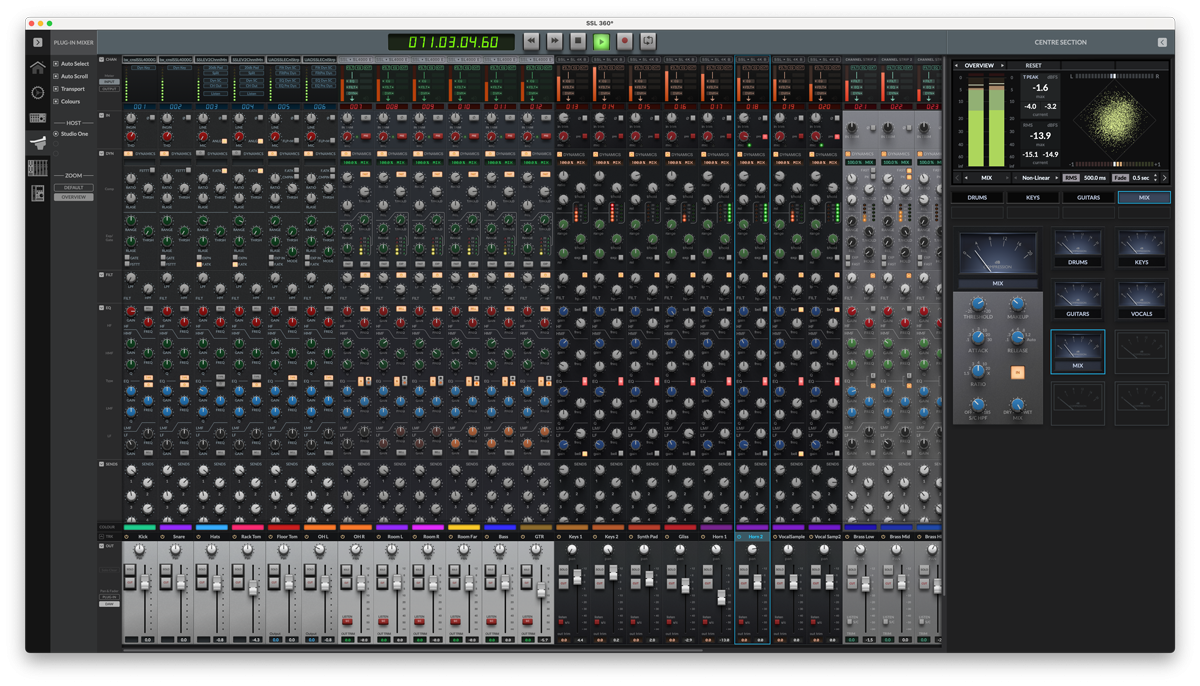Click the RESET button on the meter

tap(1033, 66)
